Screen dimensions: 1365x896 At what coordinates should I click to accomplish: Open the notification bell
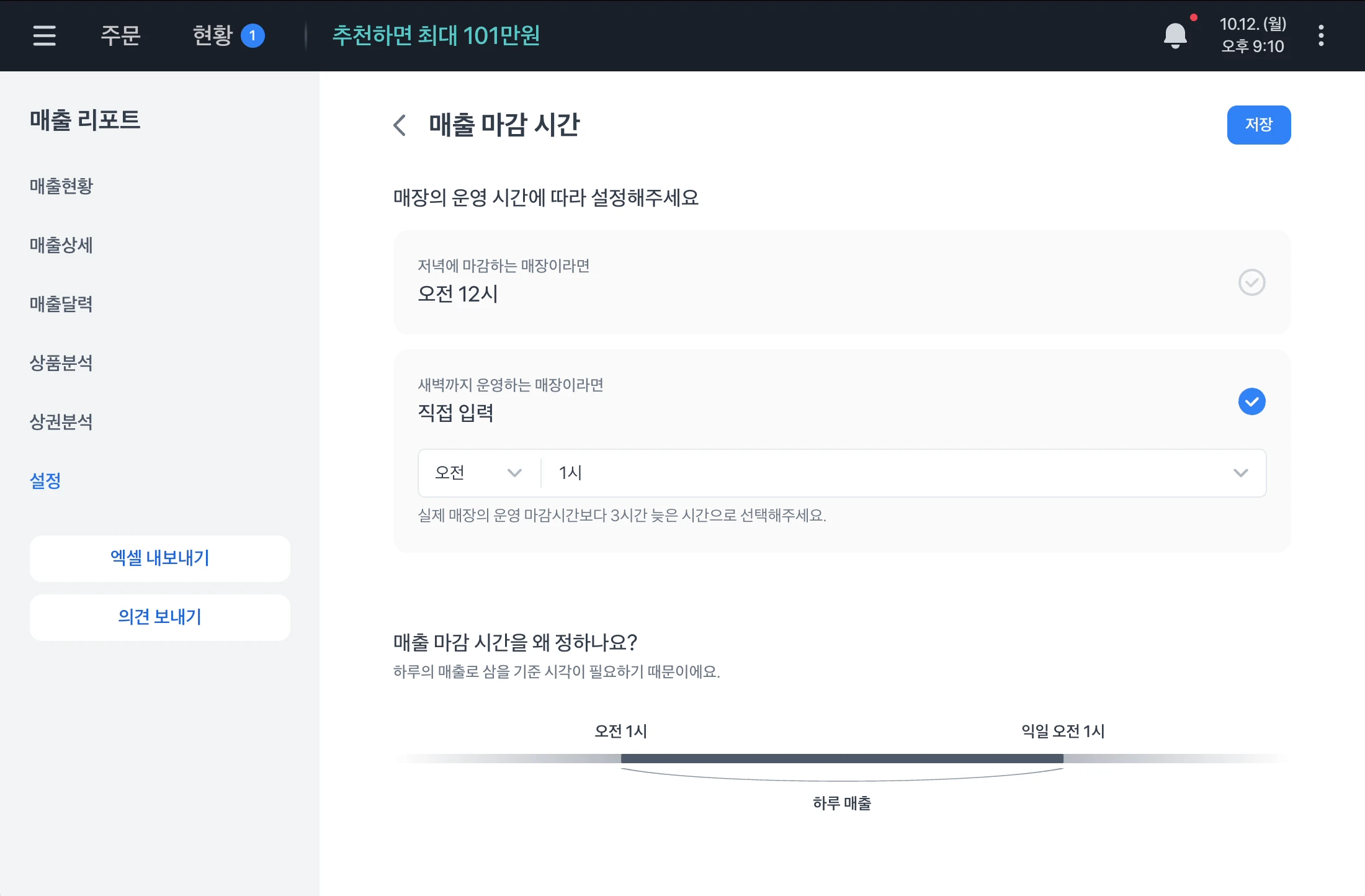point(1175,35)
